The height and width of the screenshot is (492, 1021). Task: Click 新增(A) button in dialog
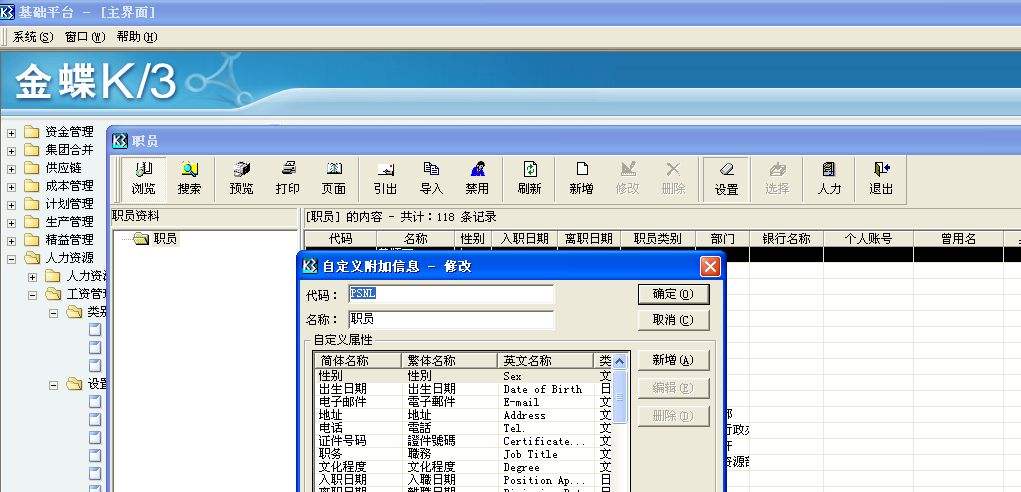673,360
